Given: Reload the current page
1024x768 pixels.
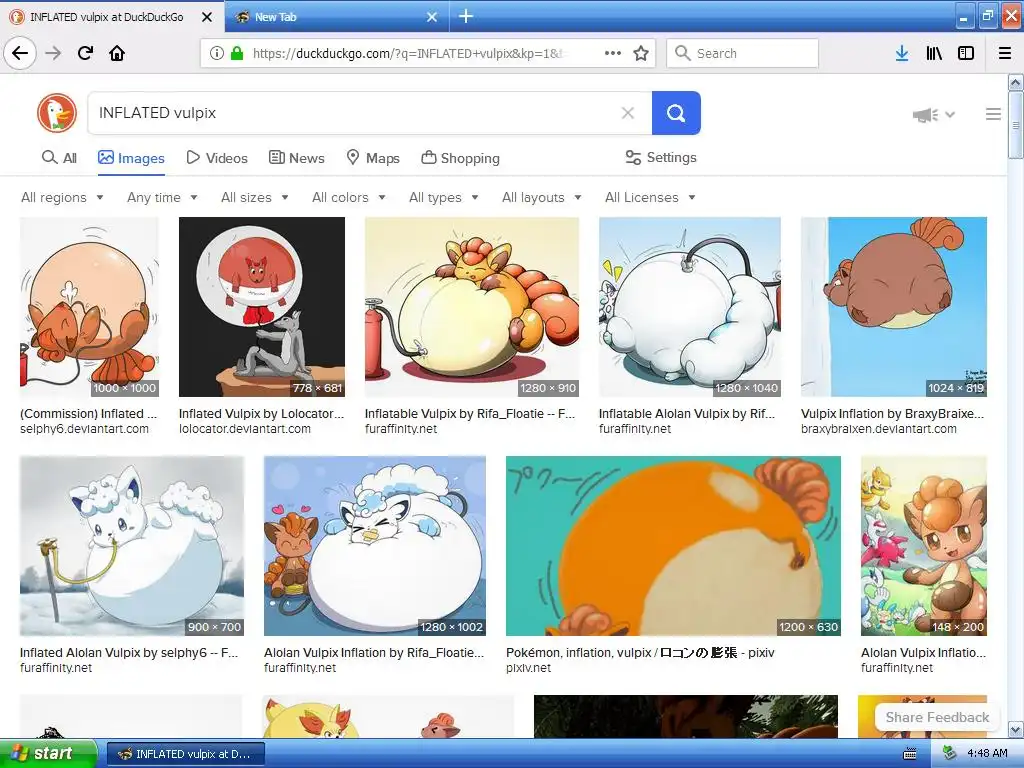Looking at the screenshot, I should pyautogui.click(x=85, y=53).
